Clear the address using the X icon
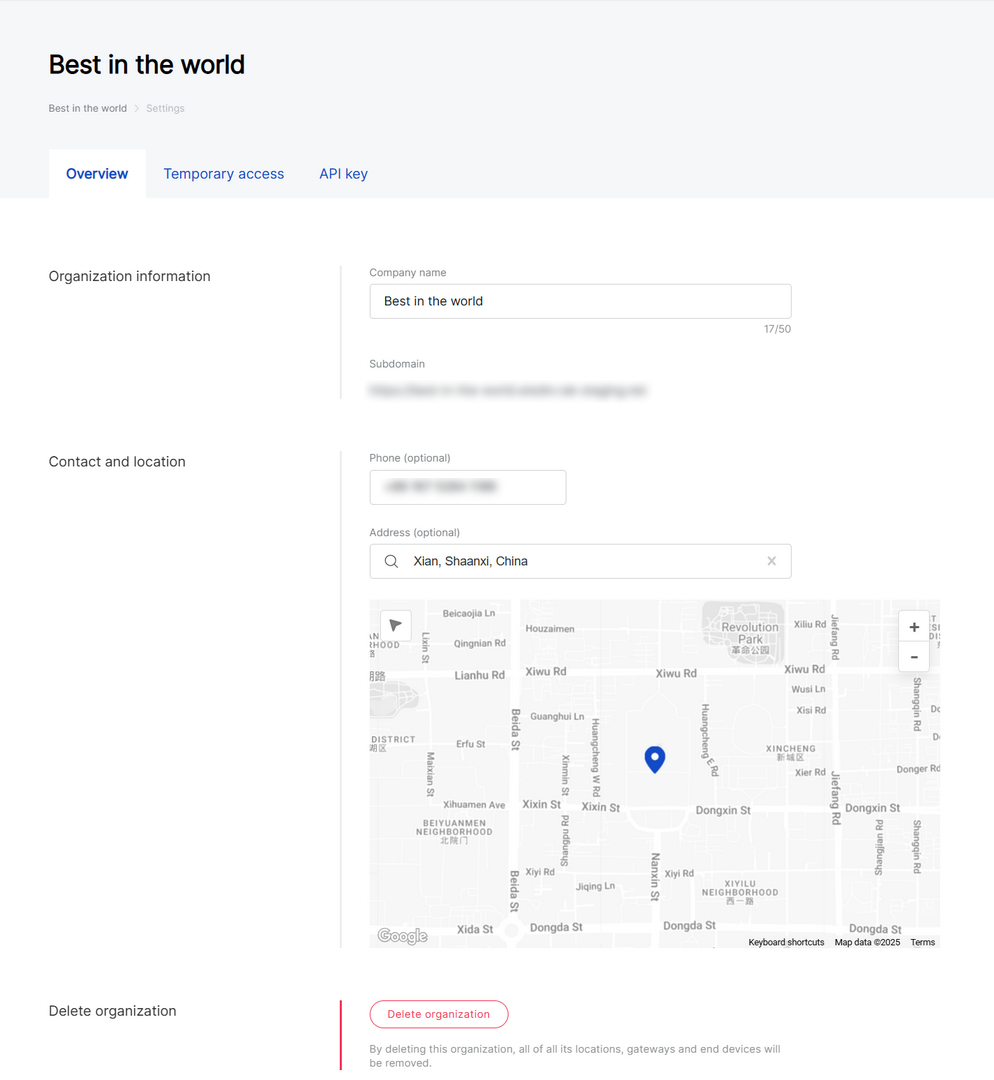The height and width of the screenshot is (1080, 994). (x=771, y=561)
